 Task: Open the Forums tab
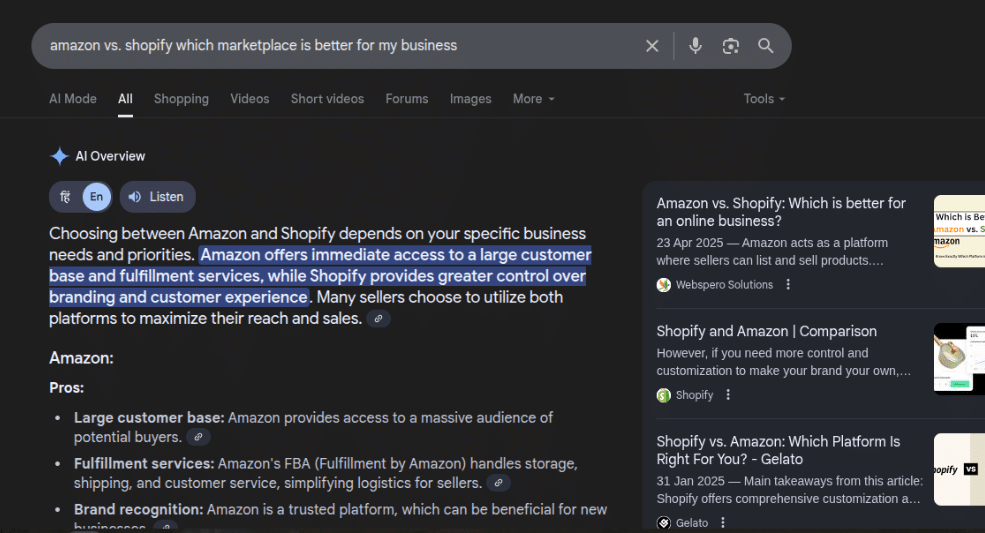(406, 99)
